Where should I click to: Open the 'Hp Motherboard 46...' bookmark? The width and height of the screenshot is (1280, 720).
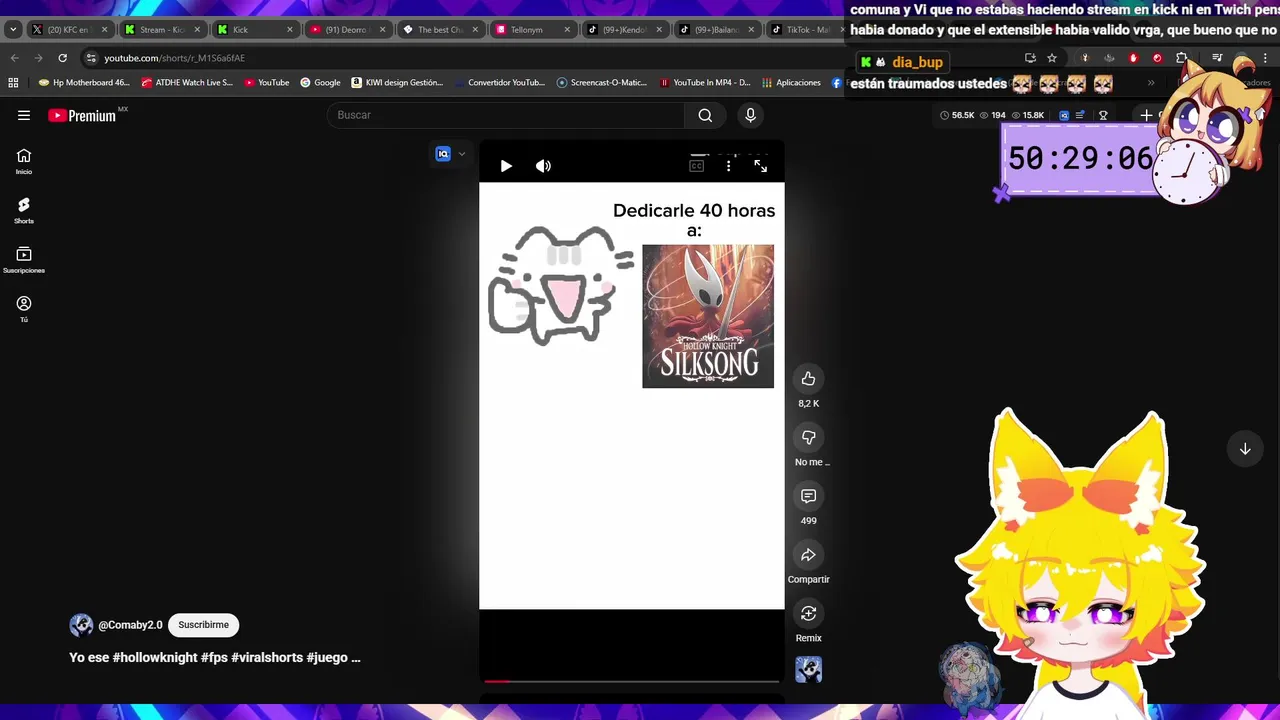(84, 83)
